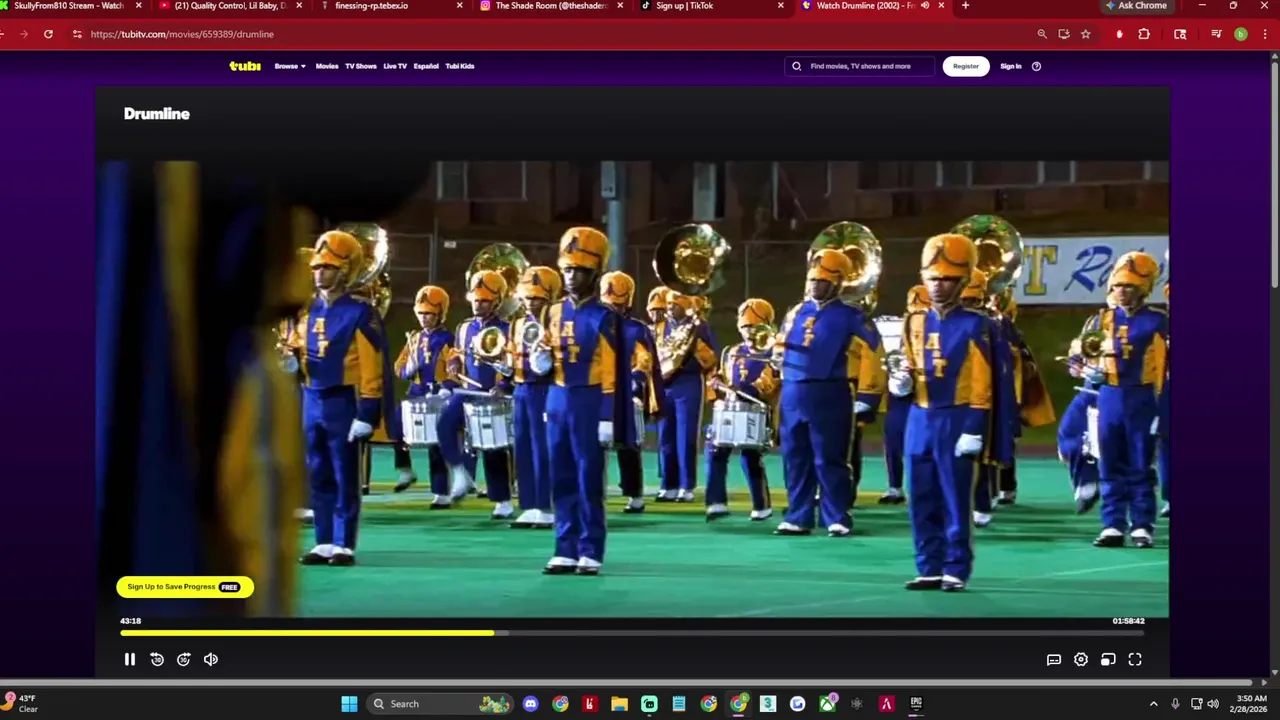Screen dimensions: 1280x720
Task: Open video player settings gear
Action: pos(1081,659)
